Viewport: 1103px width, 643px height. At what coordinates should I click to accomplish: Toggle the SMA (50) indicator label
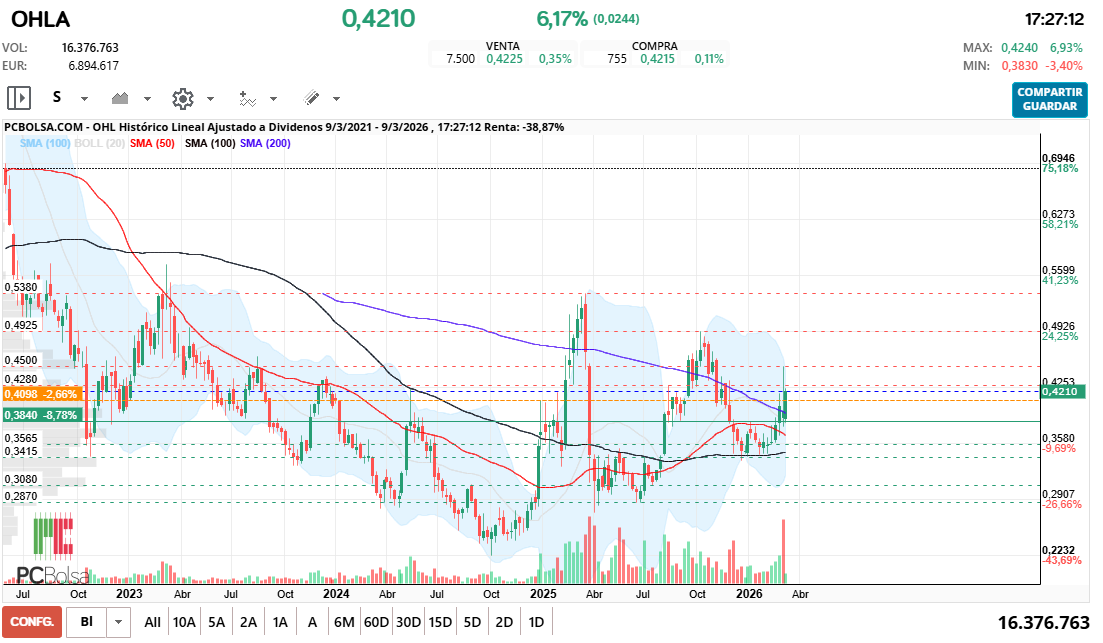point(152,144)
